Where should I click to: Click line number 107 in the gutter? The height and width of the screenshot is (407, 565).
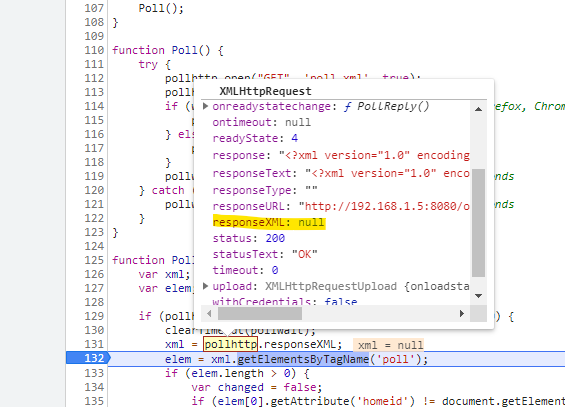click(94, 8)
